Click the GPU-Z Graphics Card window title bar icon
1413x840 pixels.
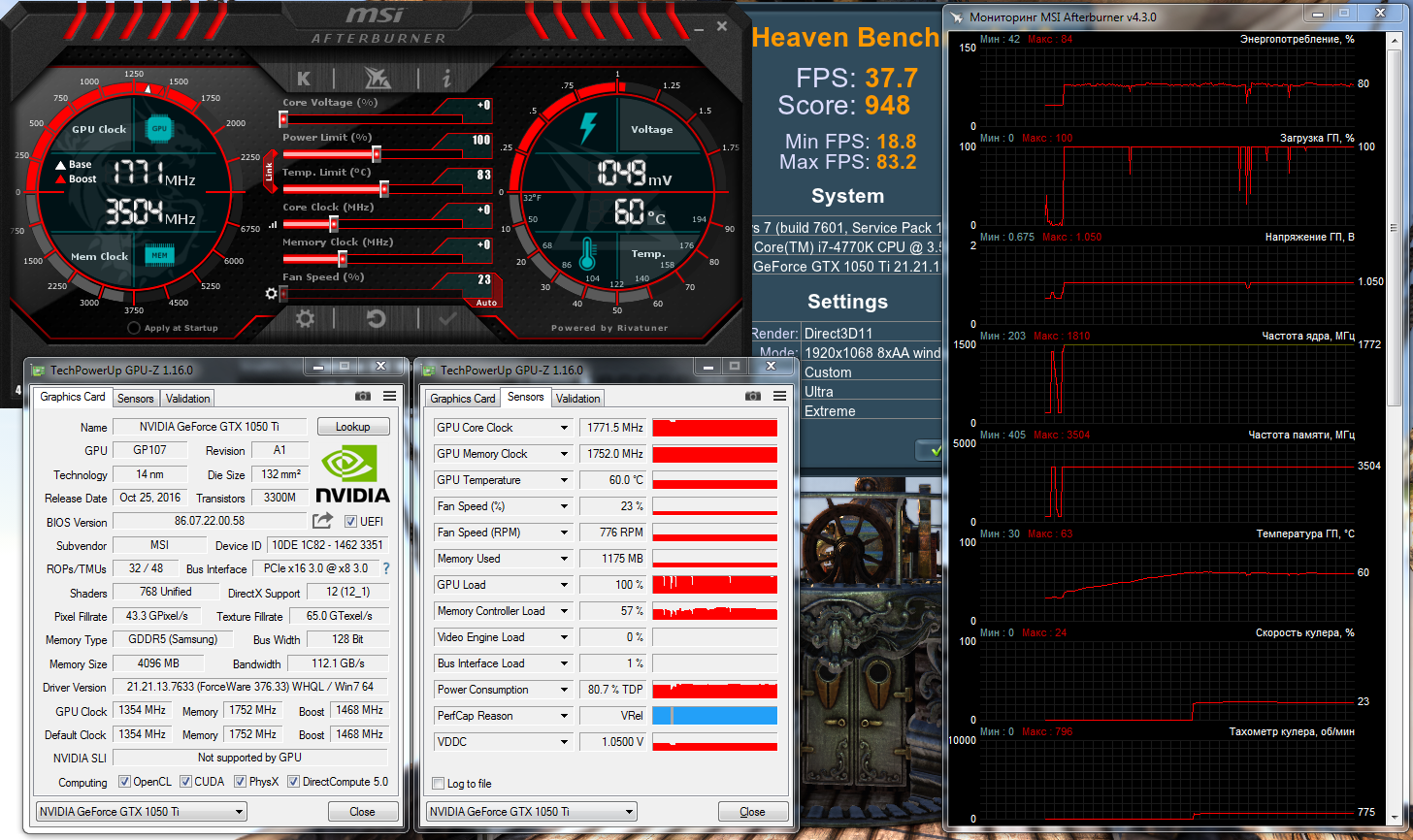click(x=39, y=370)
